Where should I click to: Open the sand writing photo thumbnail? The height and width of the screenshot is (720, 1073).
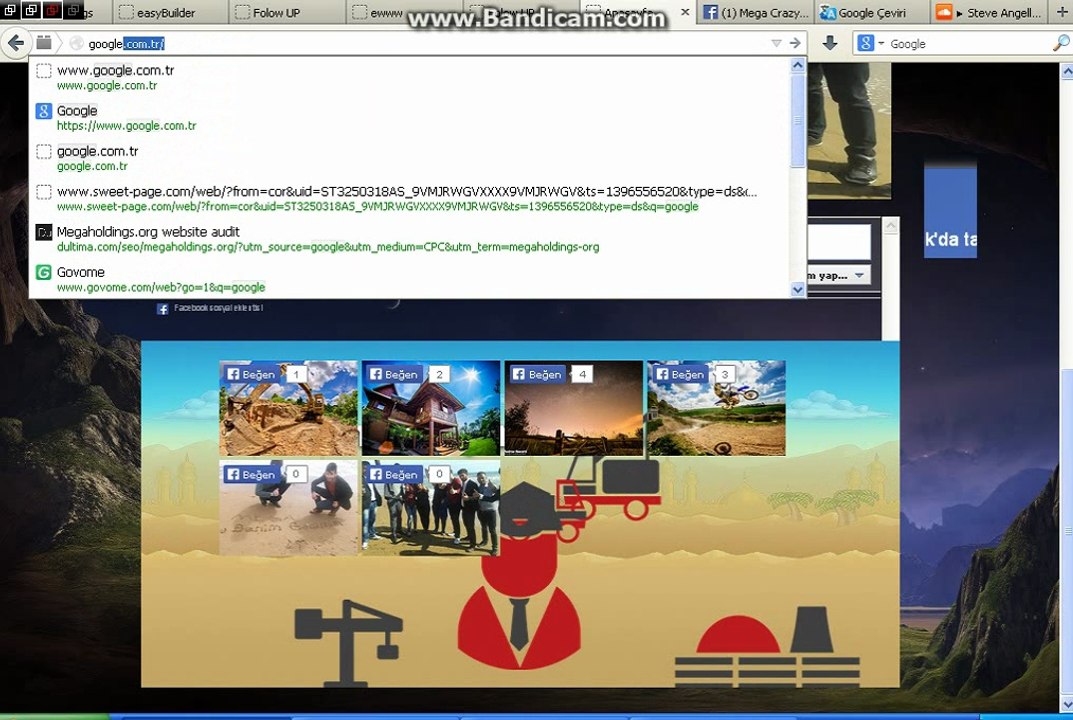[x=289, y=508]
